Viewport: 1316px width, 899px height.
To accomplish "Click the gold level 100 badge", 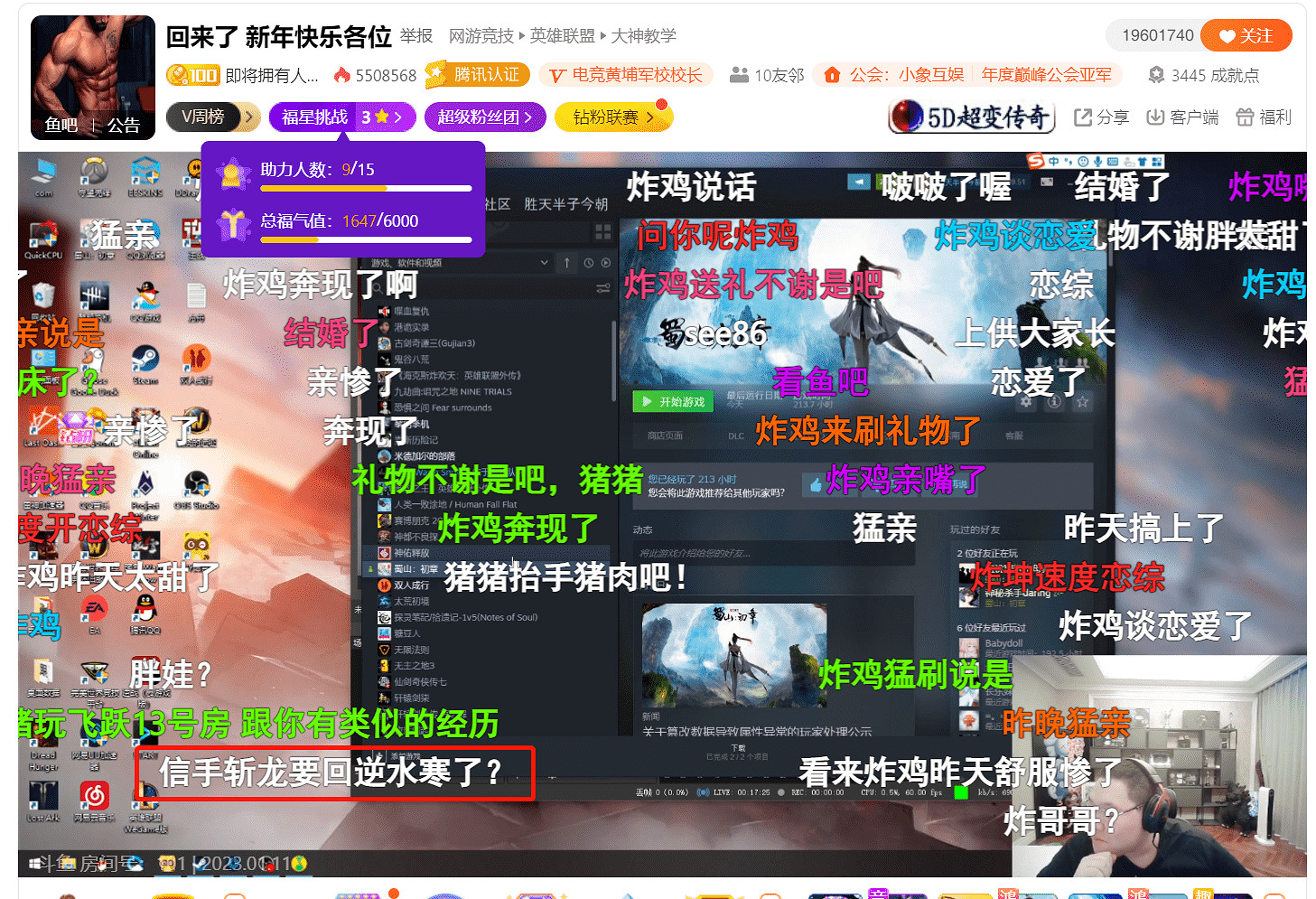I will 193,76.
